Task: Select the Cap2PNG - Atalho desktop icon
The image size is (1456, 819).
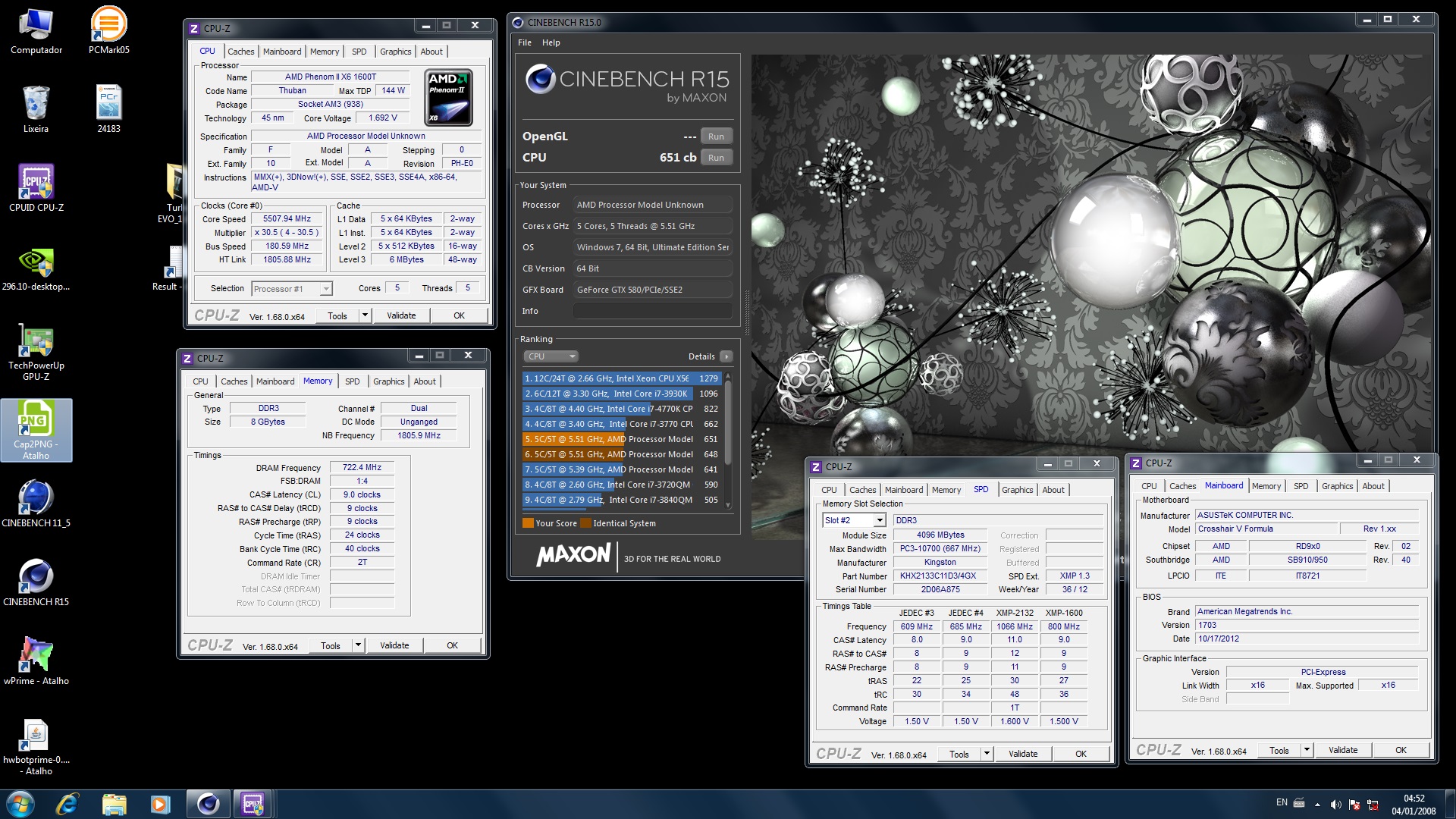Action: 36,431
